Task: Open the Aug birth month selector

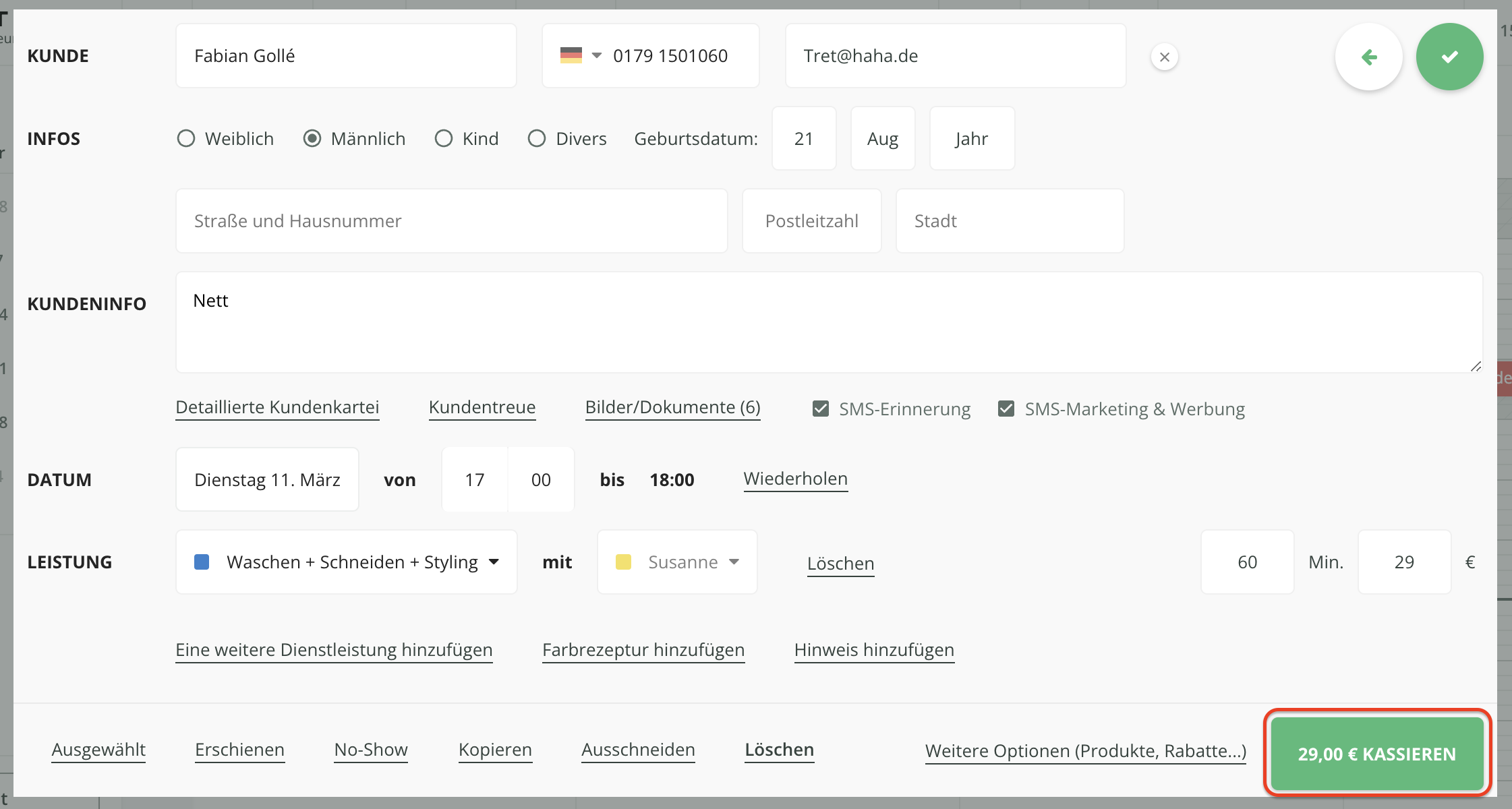Action: point(882,139)
